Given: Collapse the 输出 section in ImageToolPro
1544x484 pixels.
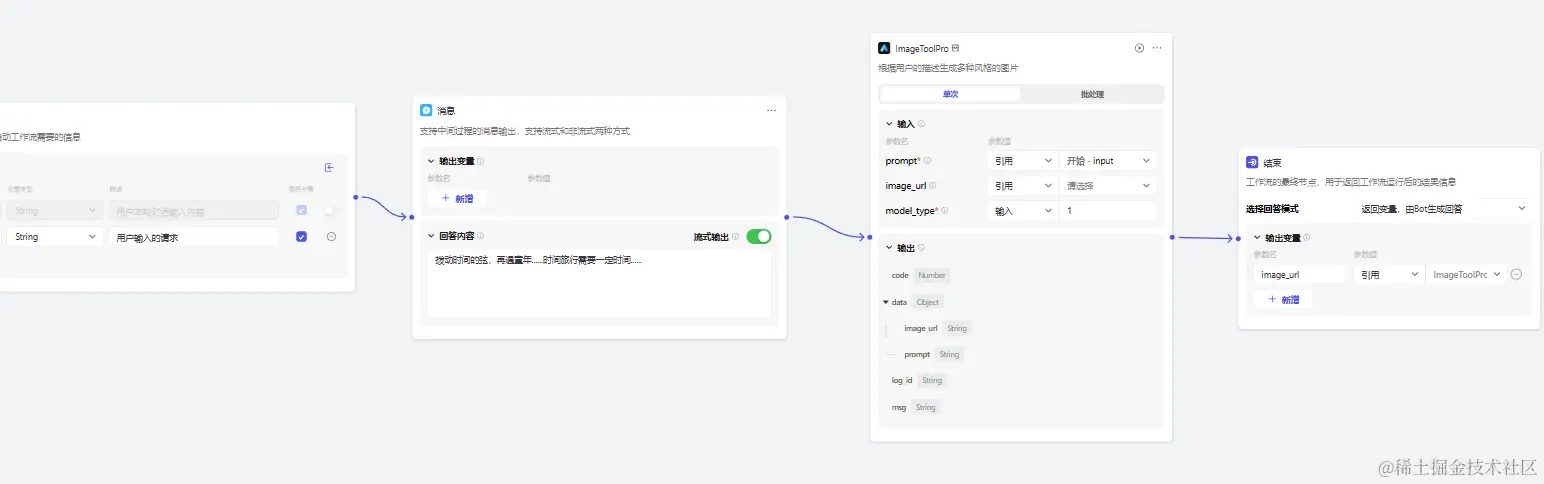Looking at the screenshot, I should pyautogui.click(x=889, y=248).
